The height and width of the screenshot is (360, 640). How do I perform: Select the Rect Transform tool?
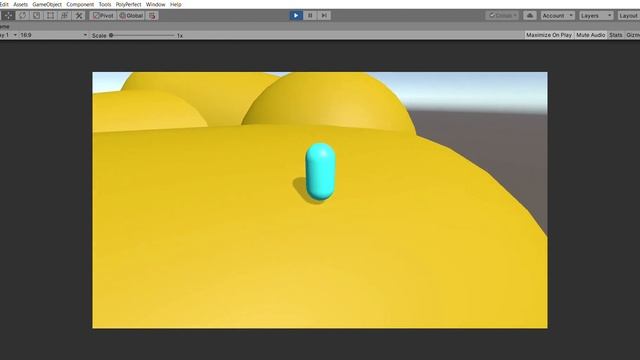50,16
